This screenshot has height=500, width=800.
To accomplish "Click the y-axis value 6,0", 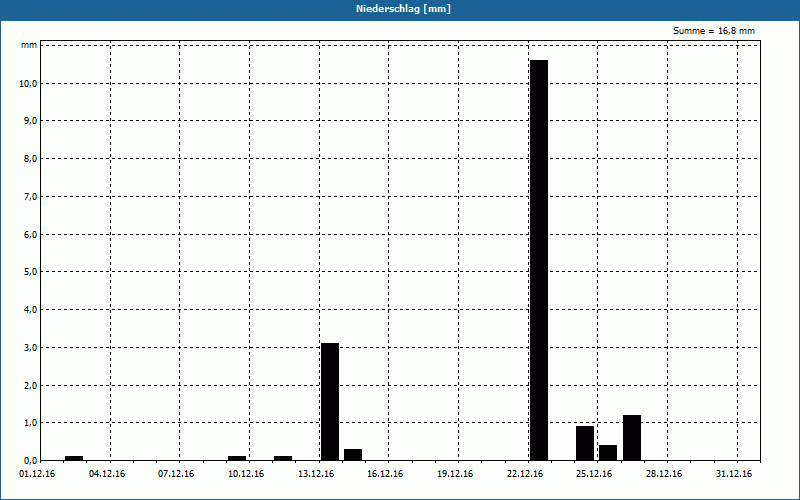I will 30,234.
